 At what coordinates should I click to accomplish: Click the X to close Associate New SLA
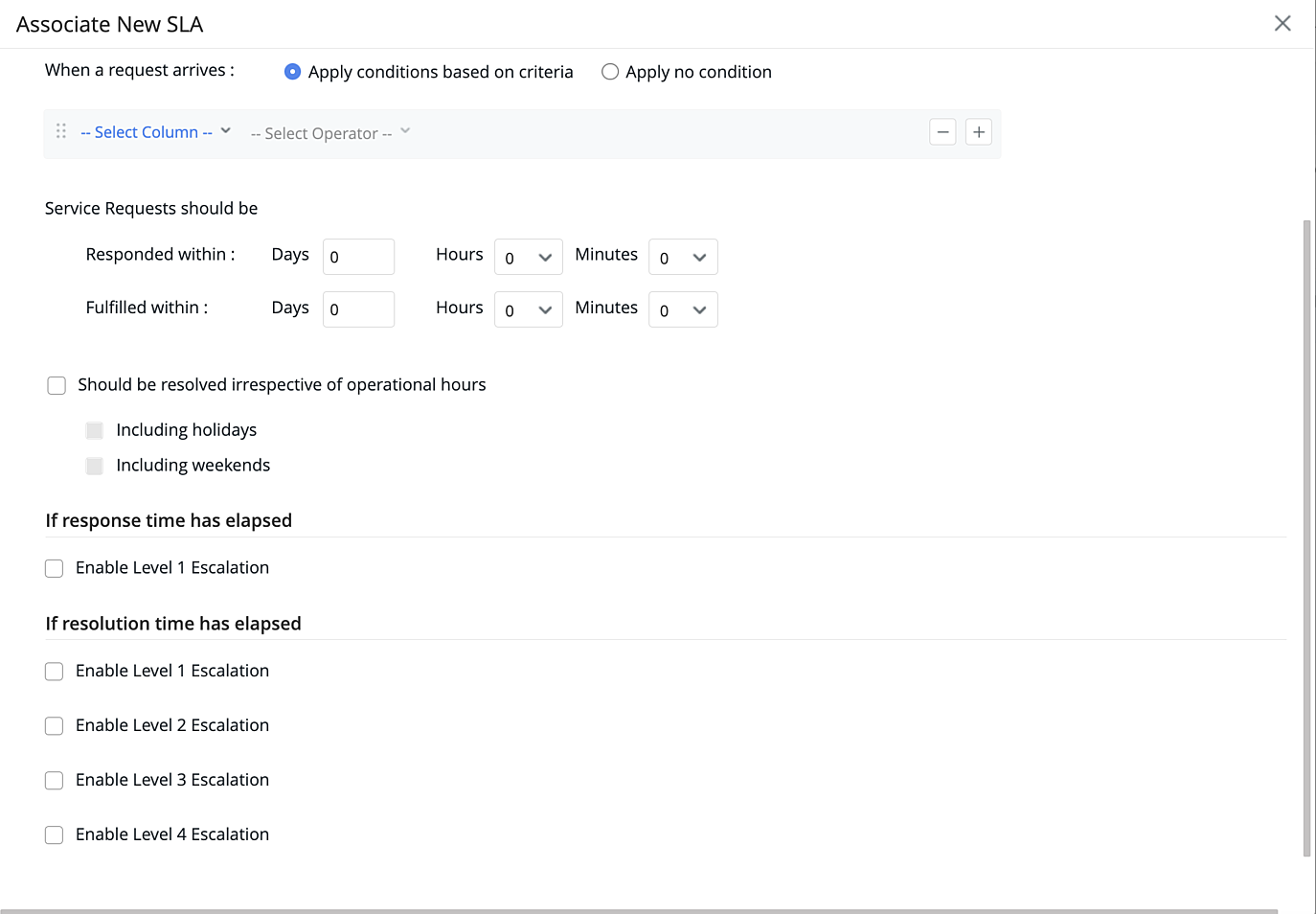pyautogui.click(x=1282, y=23)
